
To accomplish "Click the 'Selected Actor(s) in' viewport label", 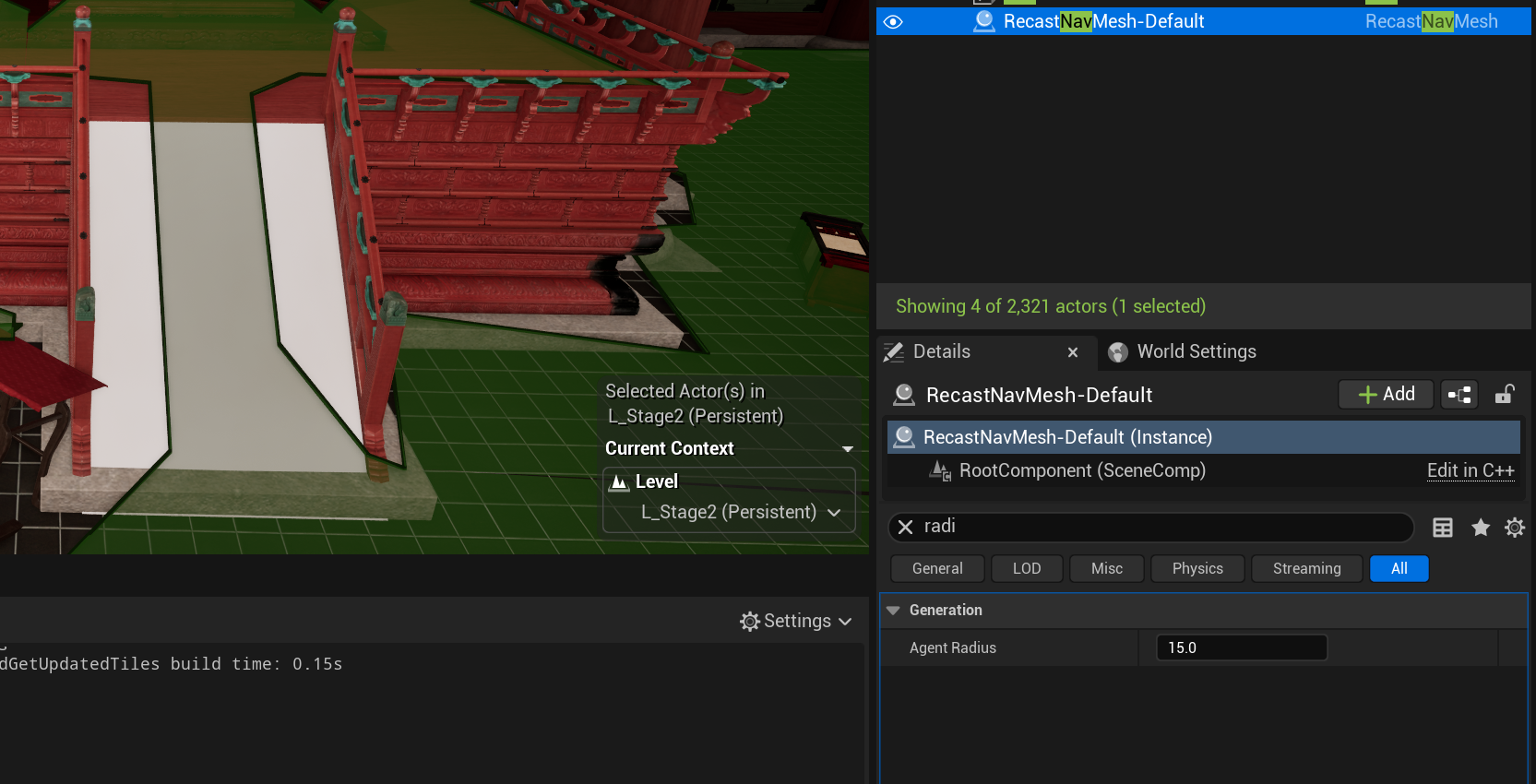I will (x=685, y=391).
